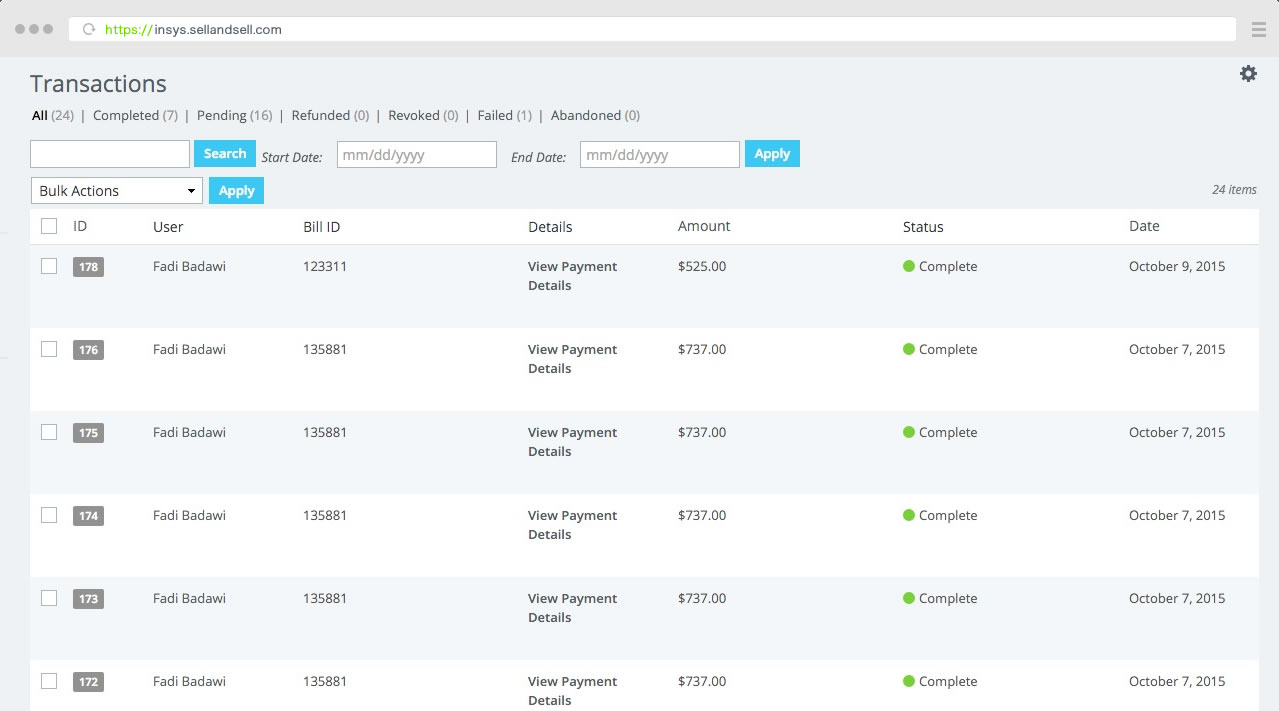Image resolution: width=1279 pixels, height=711 pixels.
Task: Click the green Complete indicator on transaction 172
Action: click(x=910, y=681)
